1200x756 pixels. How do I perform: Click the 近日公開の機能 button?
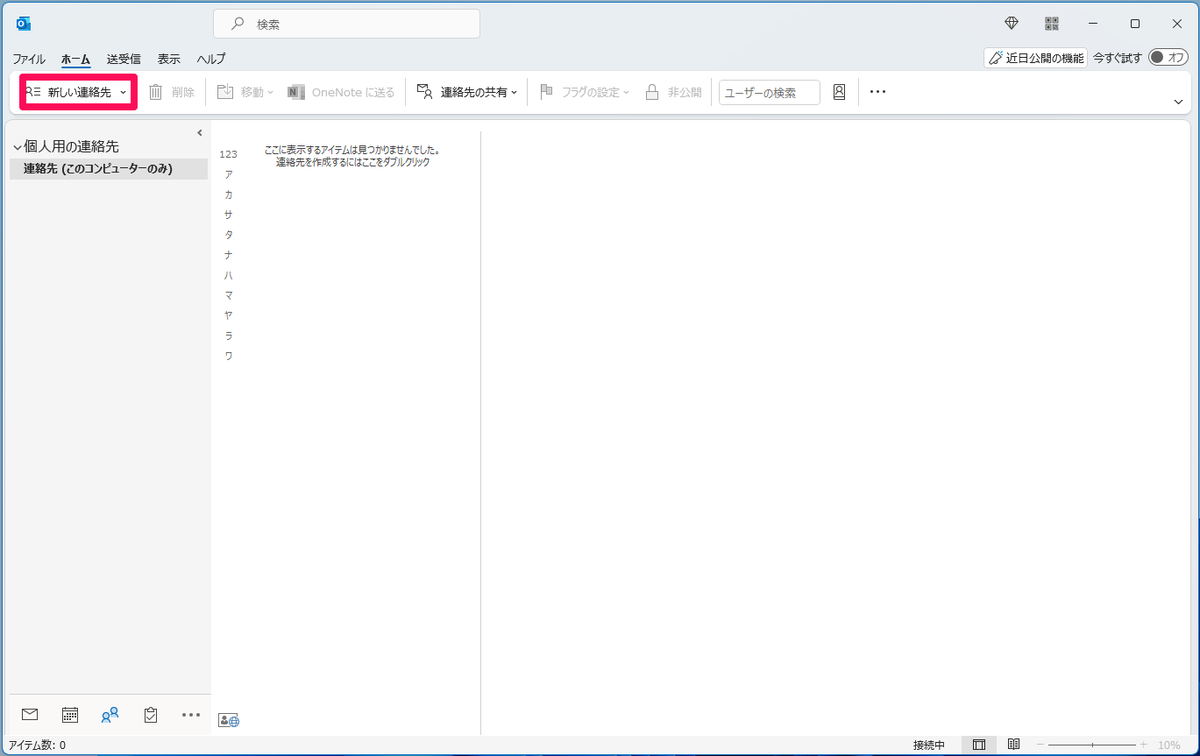pos(1035,58)
